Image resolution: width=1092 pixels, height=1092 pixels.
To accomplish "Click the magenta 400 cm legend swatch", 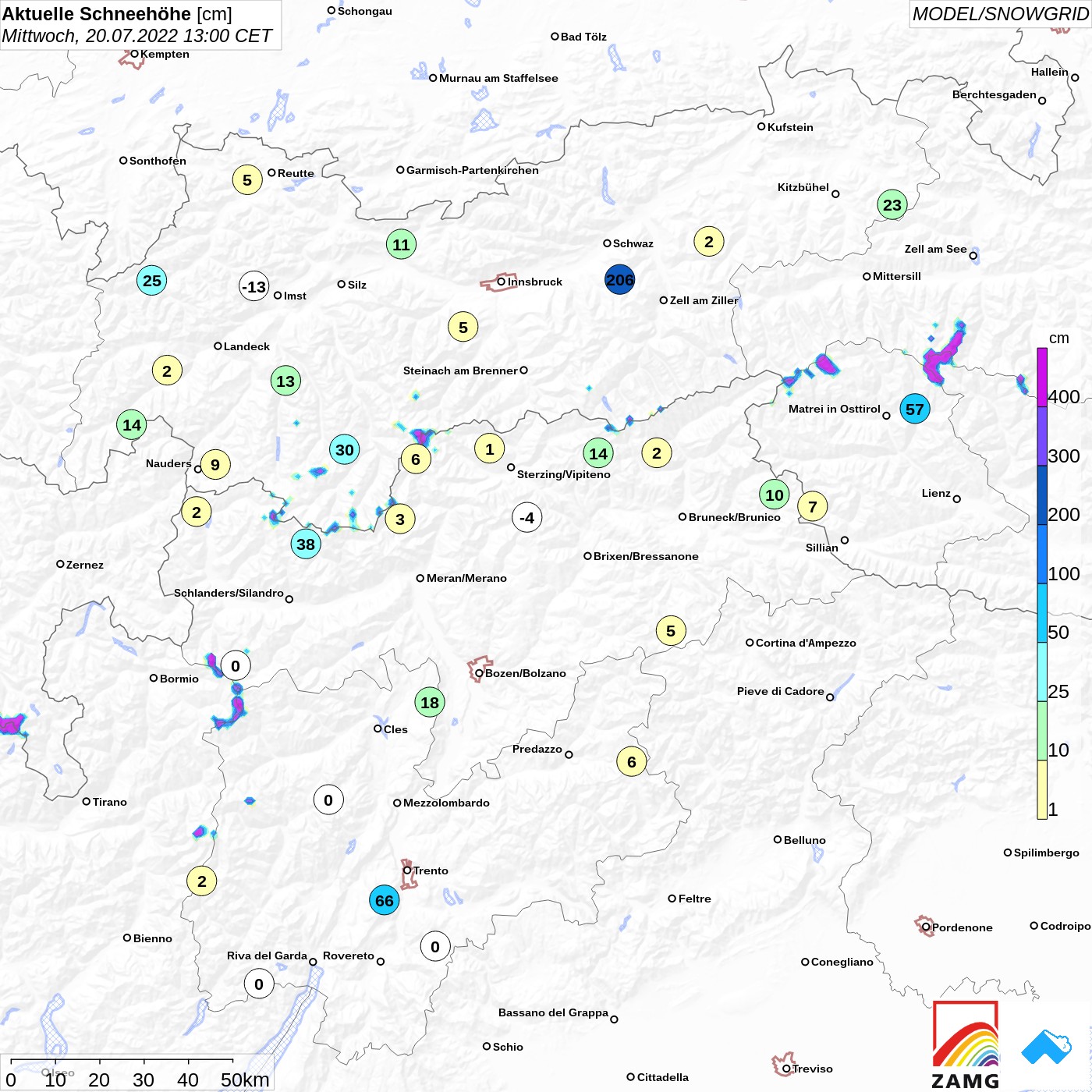I will pos(1042,377).
